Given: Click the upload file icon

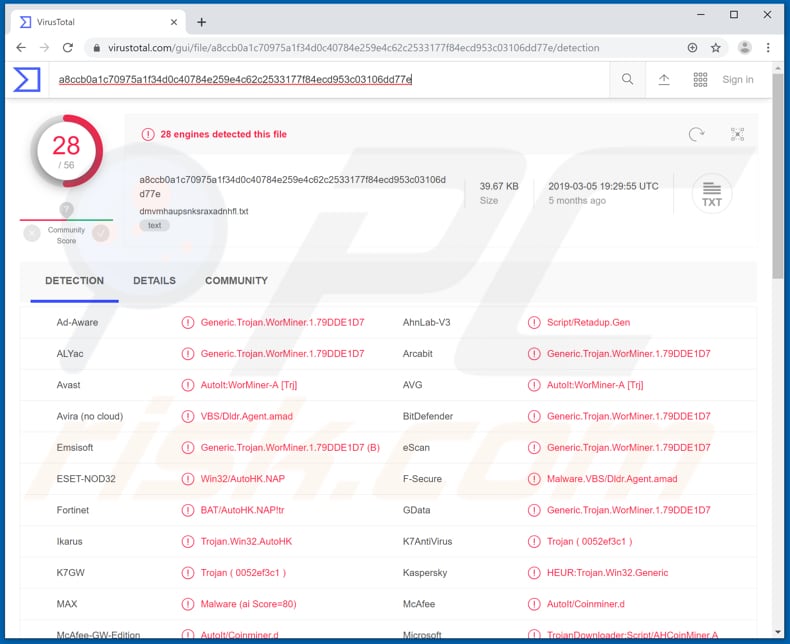Looking at the screenshot, I should (x=664, y=79).
